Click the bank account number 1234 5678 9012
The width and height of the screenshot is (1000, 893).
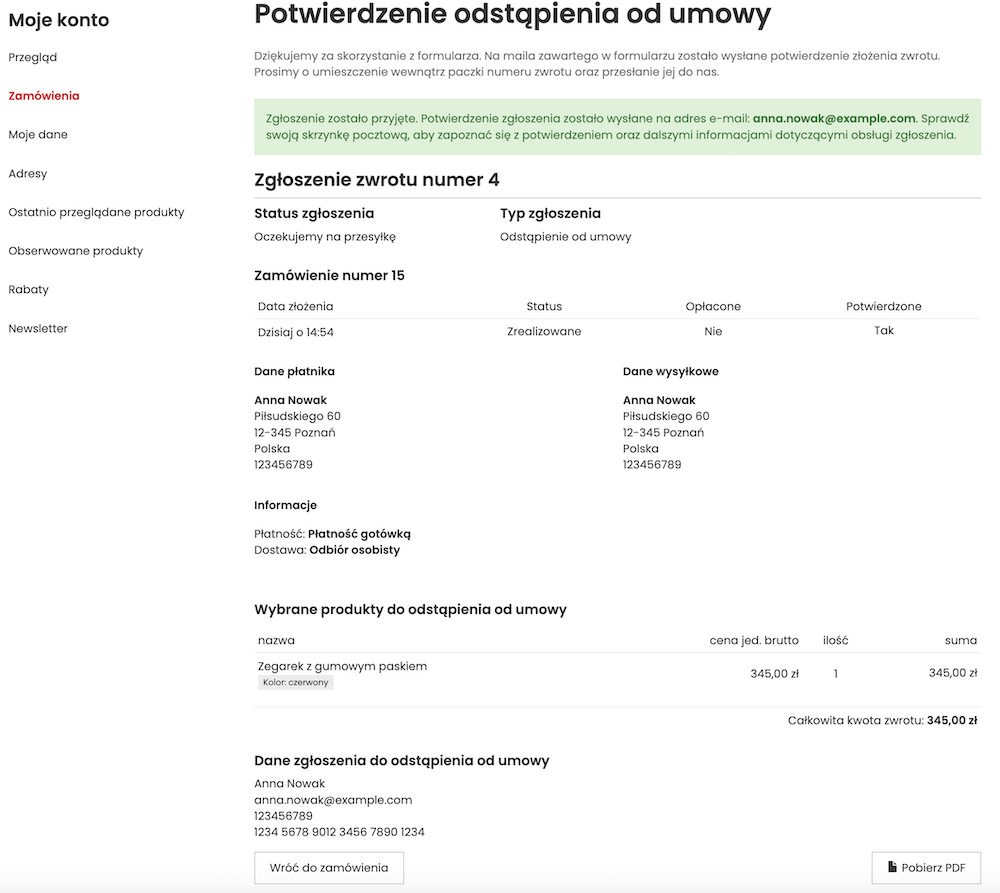coord(339,832)
